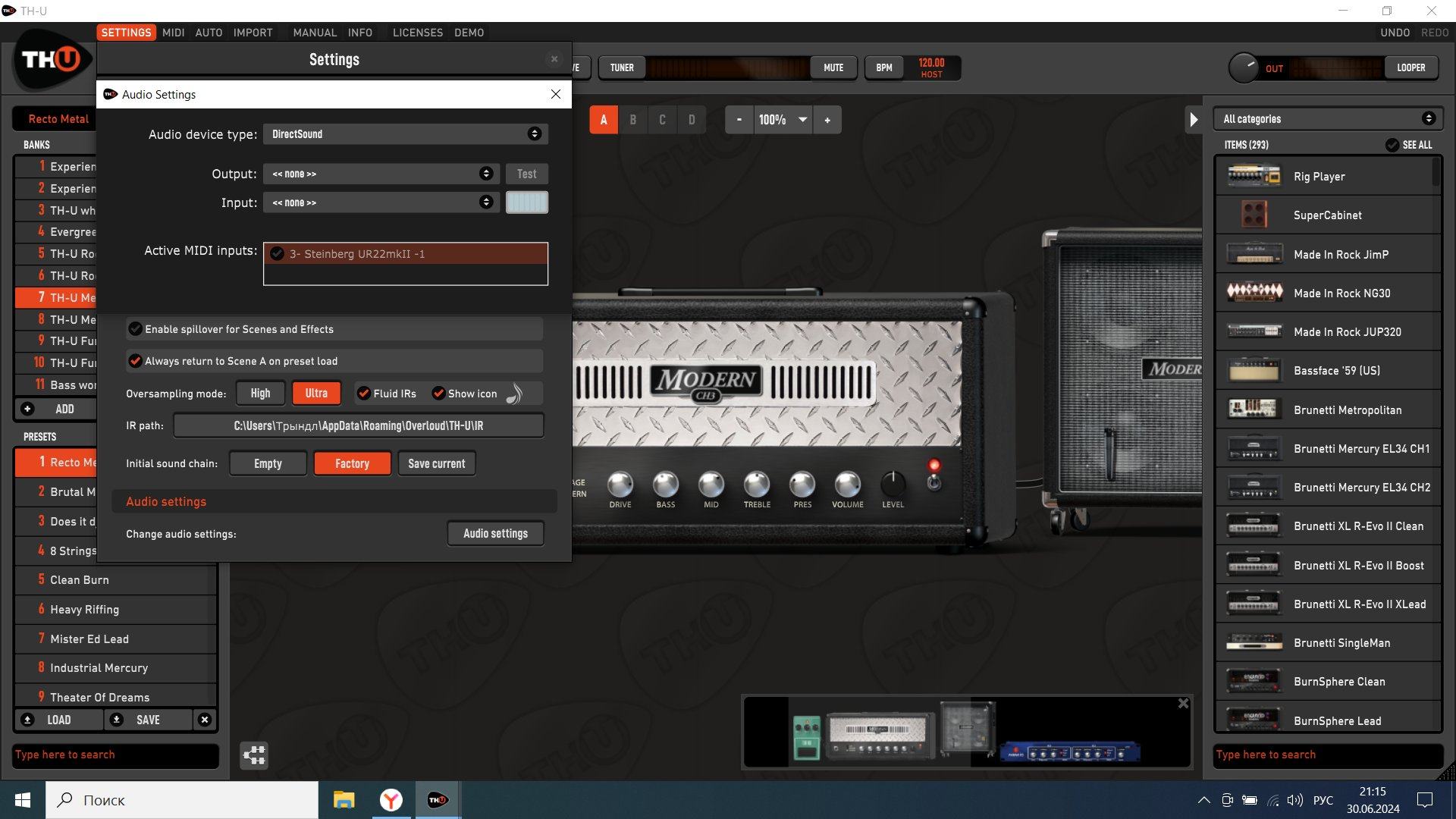This screenshot has height=819, width=1456.
Task: Click the signal chain routing grid icon
Action: click(254, 755)
